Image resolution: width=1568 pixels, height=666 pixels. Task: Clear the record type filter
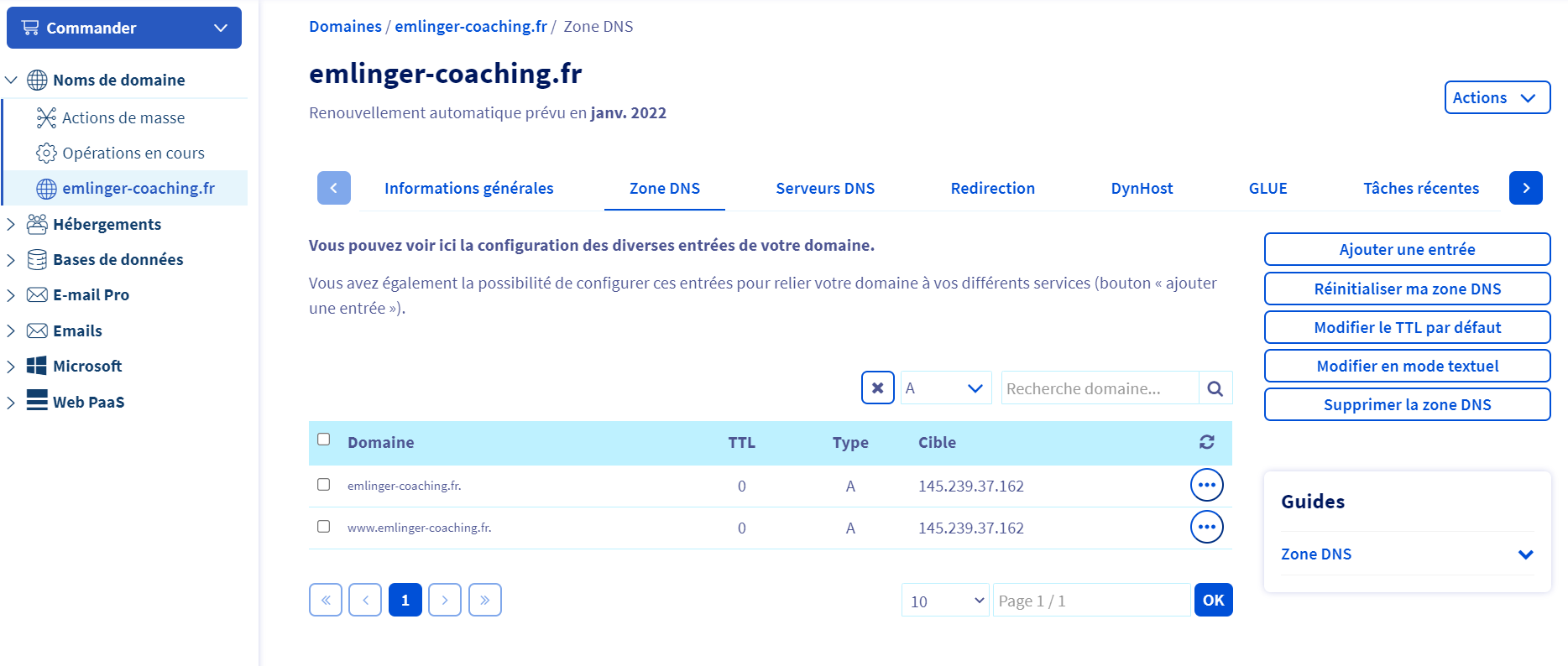(x=877, y=388)
